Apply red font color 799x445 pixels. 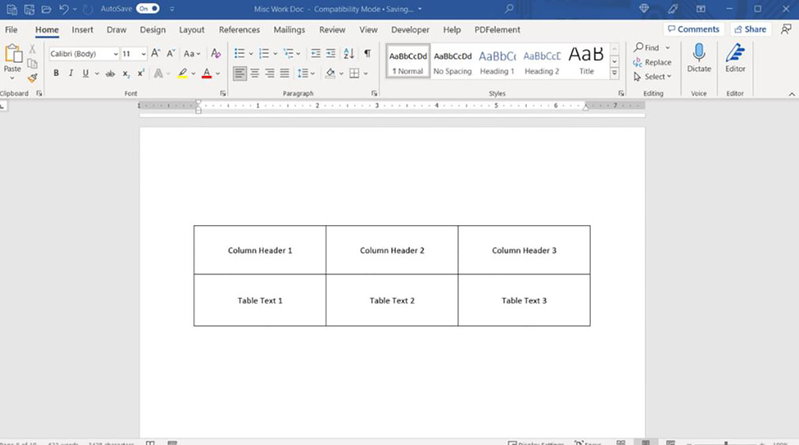[x=206, y=73]
